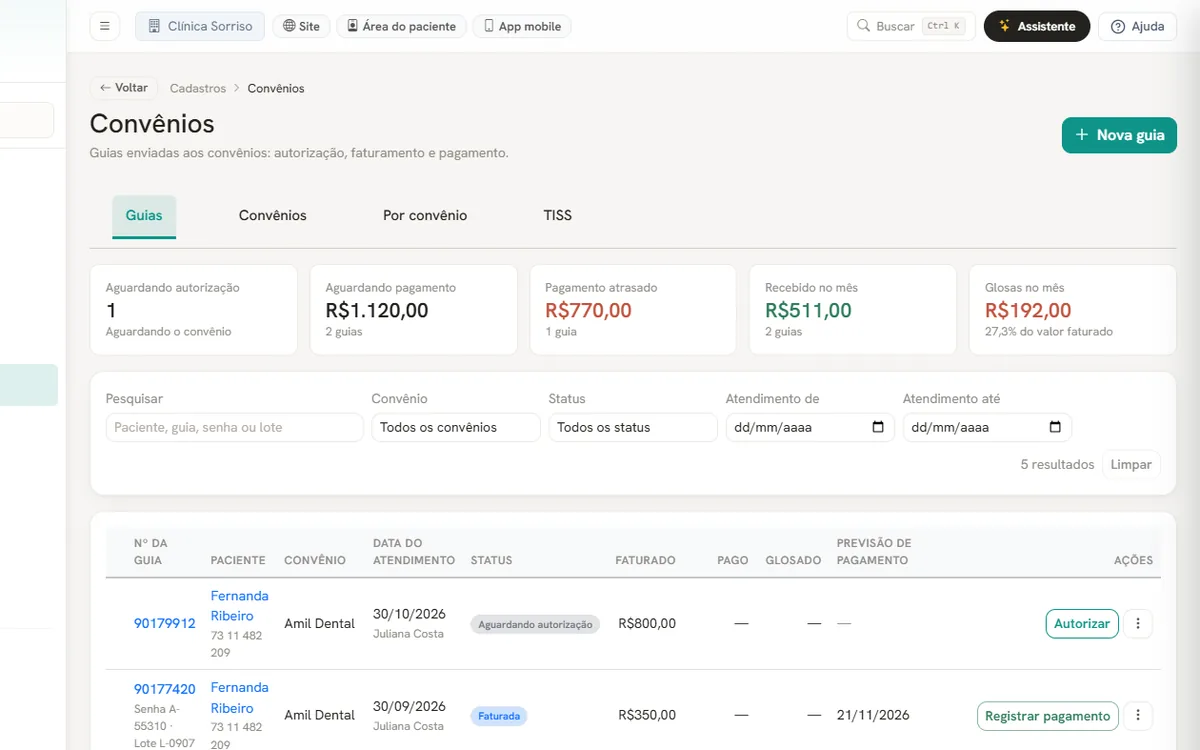
Task: Click the Site globe icon
Action: tap(290, 26)
